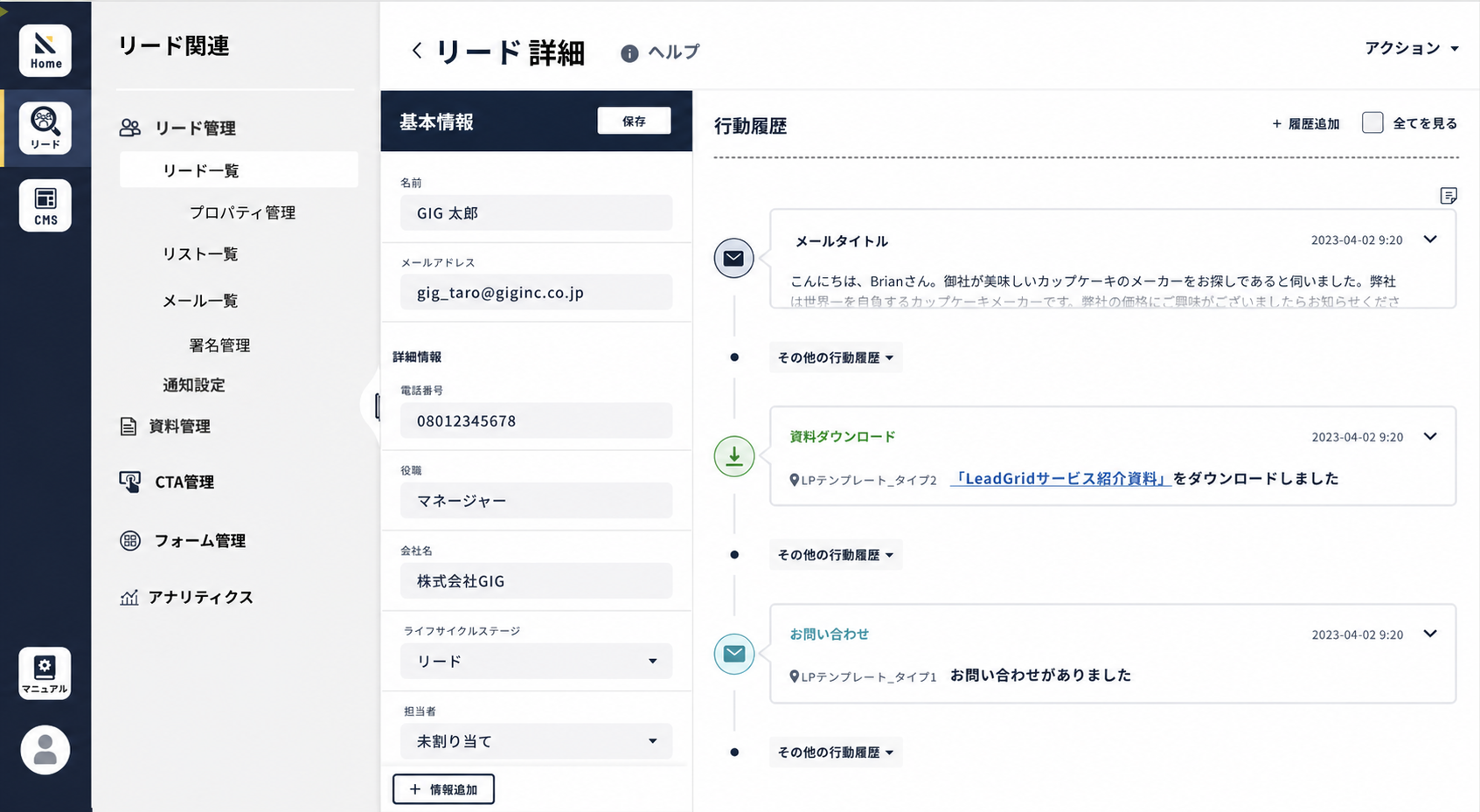Viewport: 1480px width, 812px height.
Task: Select リード一覧 in the sidebar
Action: click(239, 170)
